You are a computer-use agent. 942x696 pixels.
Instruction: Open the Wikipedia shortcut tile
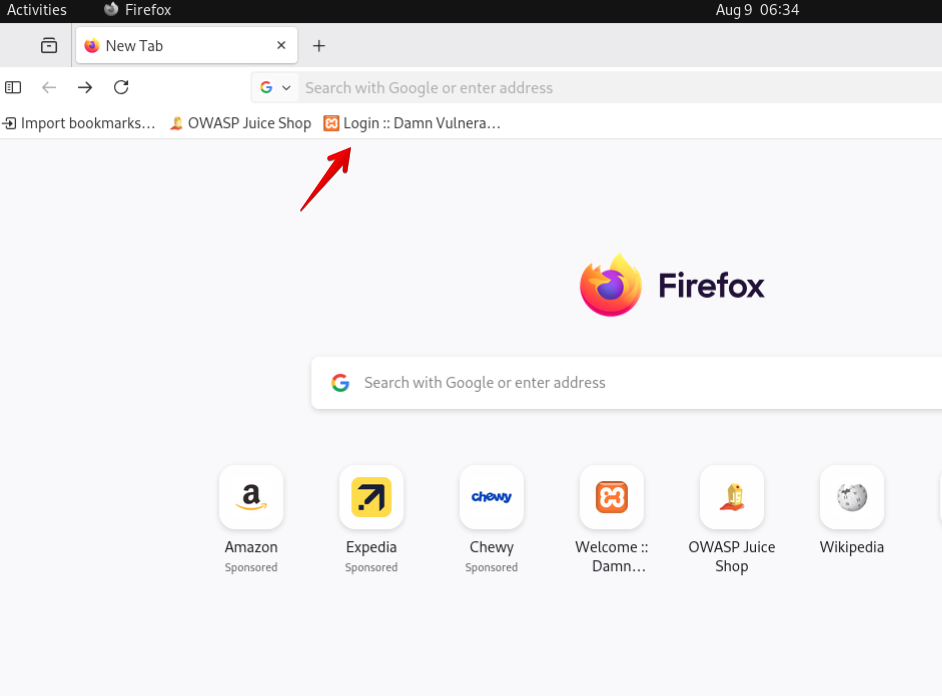851,497
